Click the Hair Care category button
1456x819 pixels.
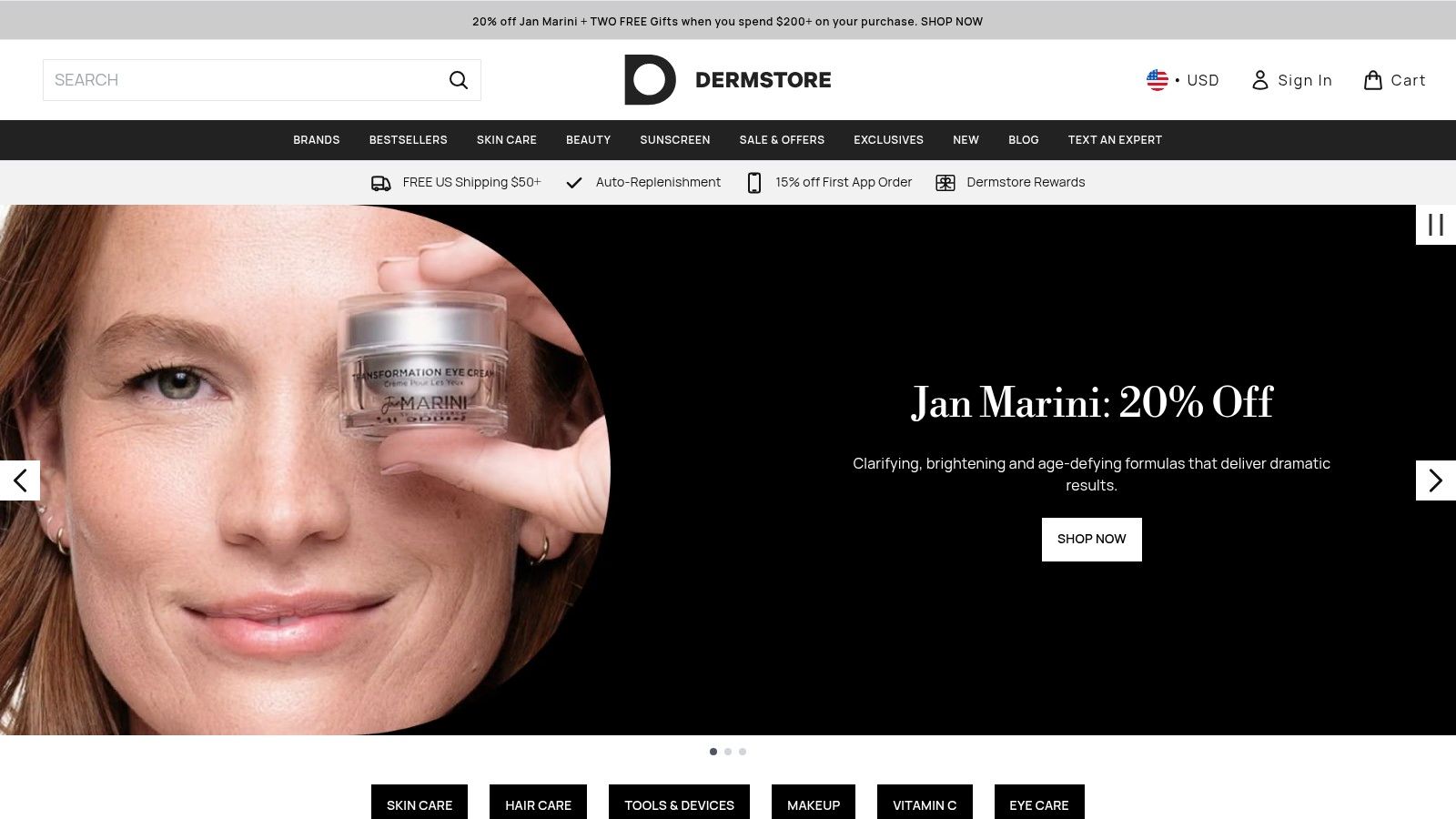click(x=538, y=803)
